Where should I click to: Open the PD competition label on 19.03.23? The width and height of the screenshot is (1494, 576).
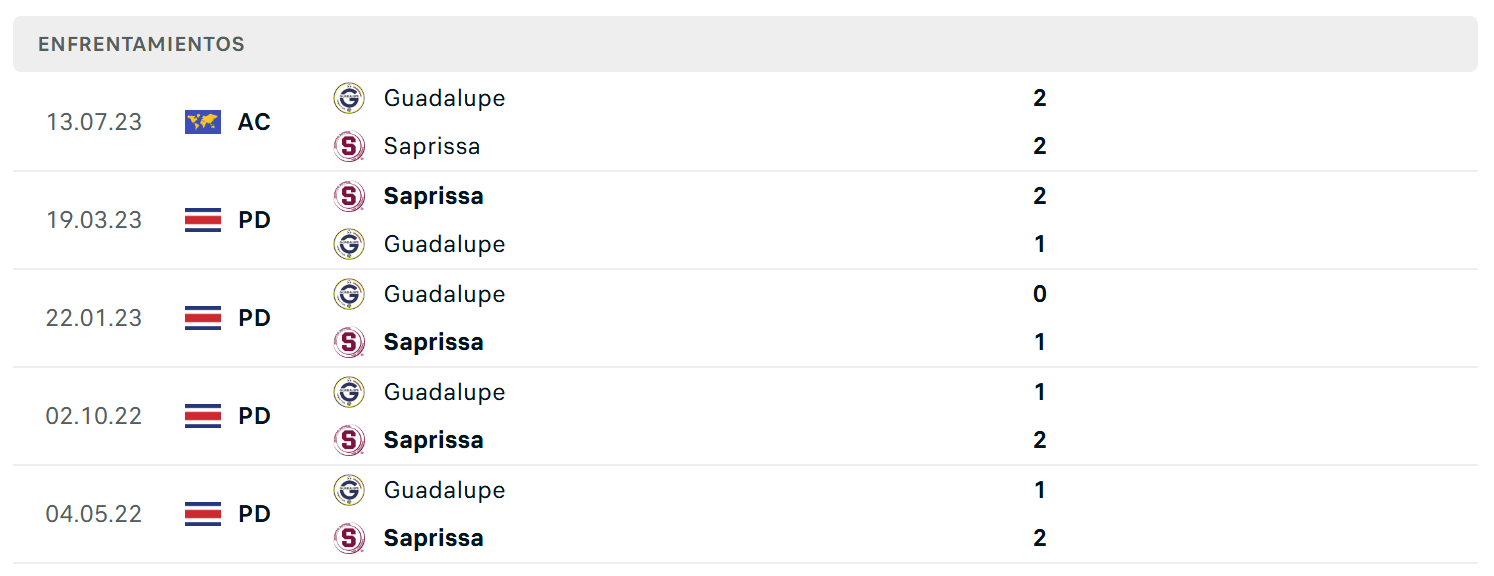click(x=254, y=220)
